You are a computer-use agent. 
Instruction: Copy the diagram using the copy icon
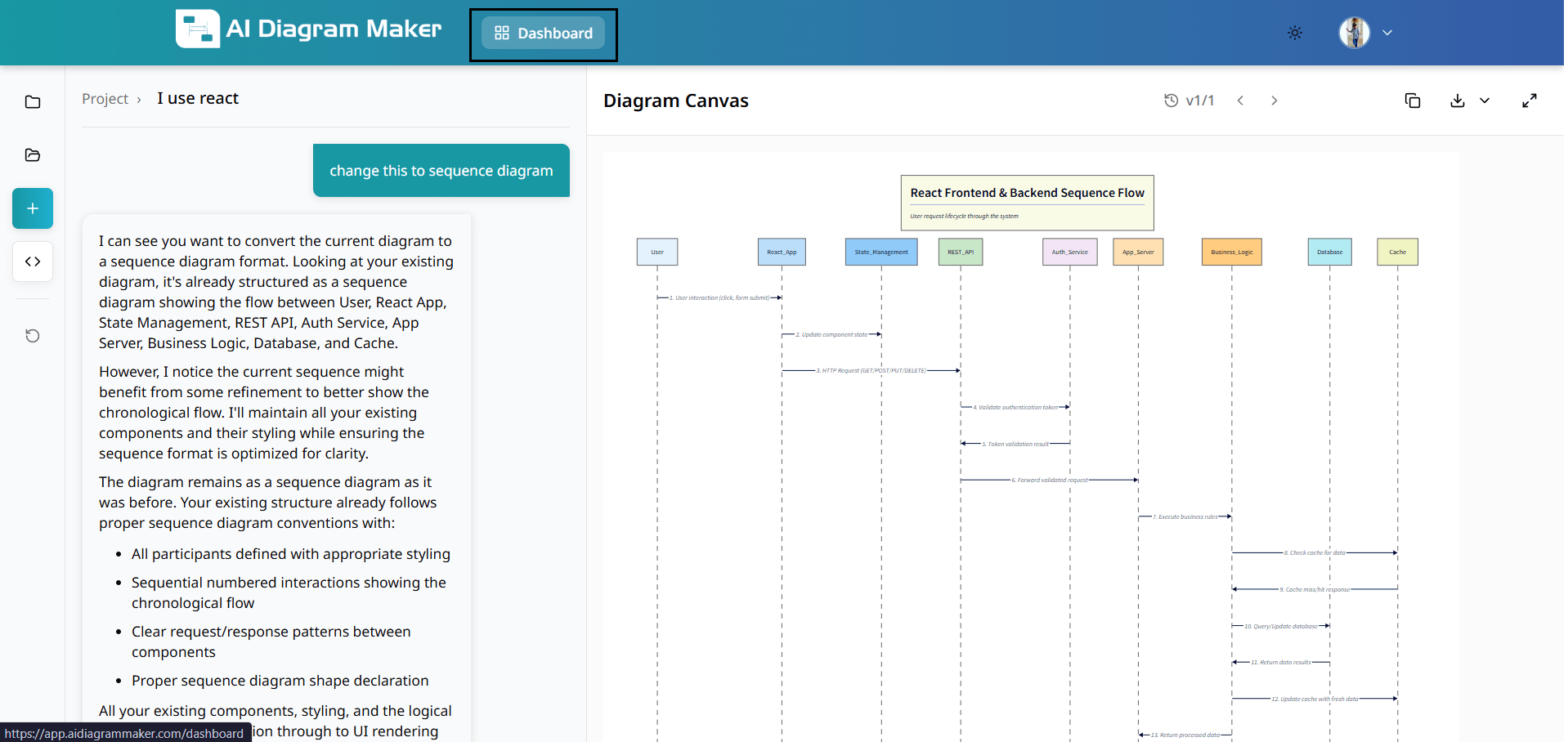[1412, 101]
